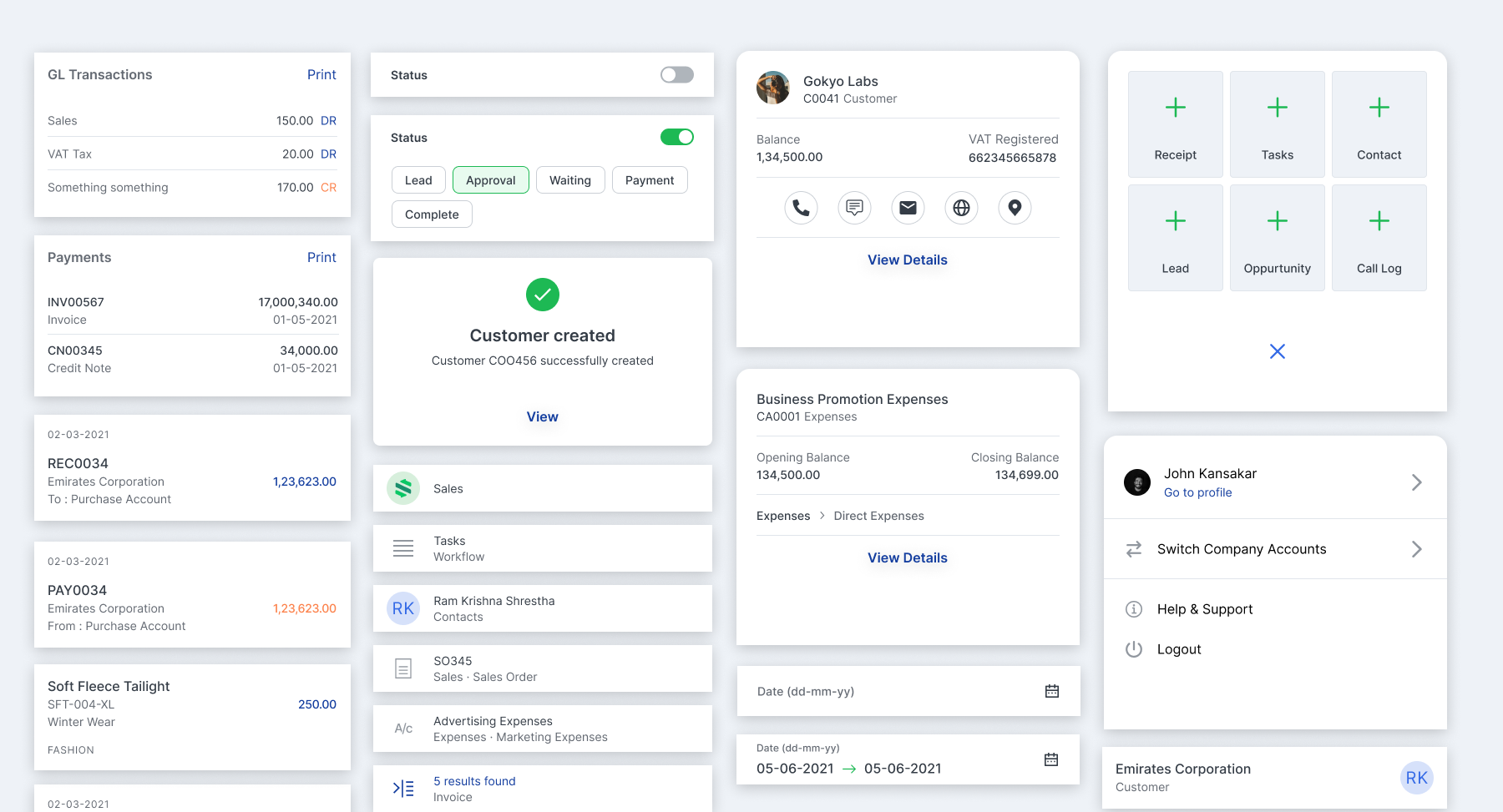The width and height of the screenshot is (1503, 812).
Task: View Details of Gokyo Labs
Action: click(908, 260)
